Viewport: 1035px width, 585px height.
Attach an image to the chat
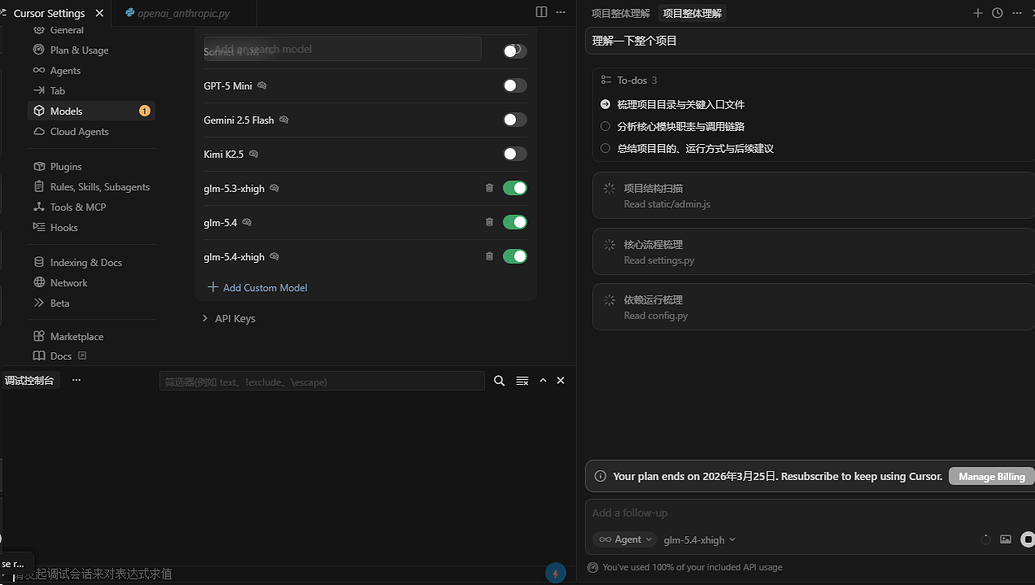[x=1005, y=539]
